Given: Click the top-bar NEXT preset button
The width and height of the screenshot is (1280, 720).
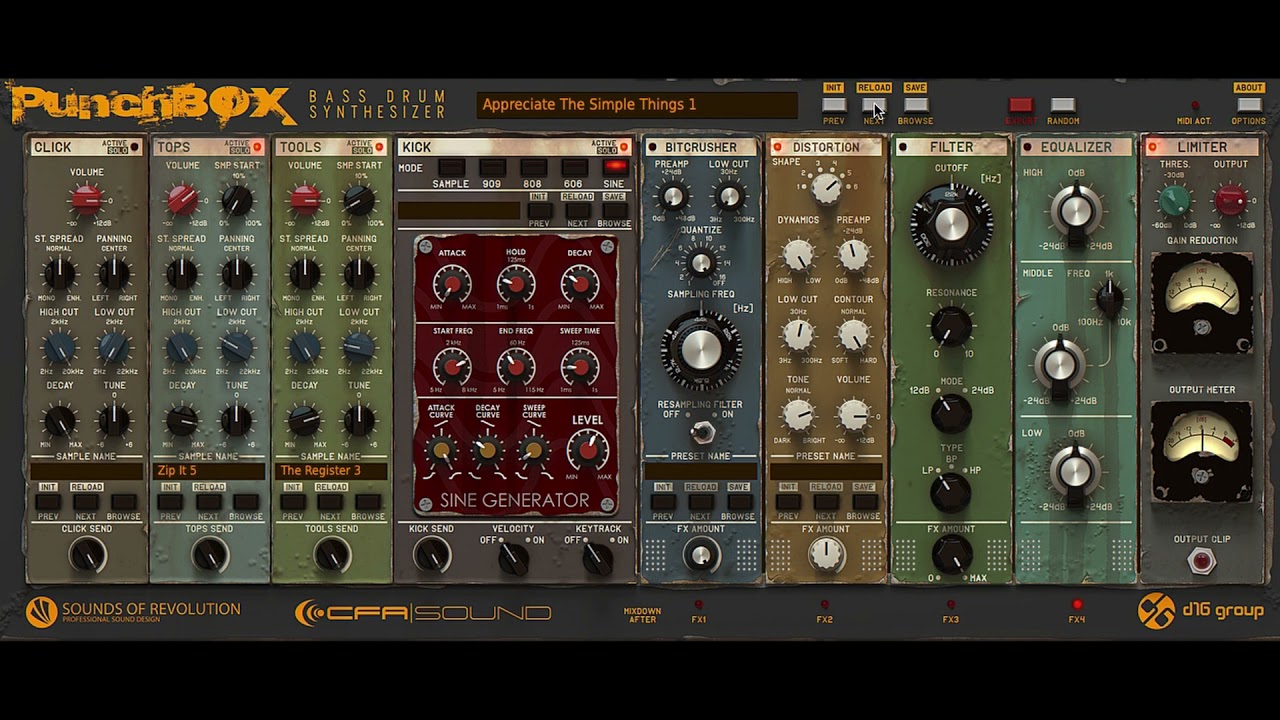Looking at the screenshot, I should click(874, 105).
